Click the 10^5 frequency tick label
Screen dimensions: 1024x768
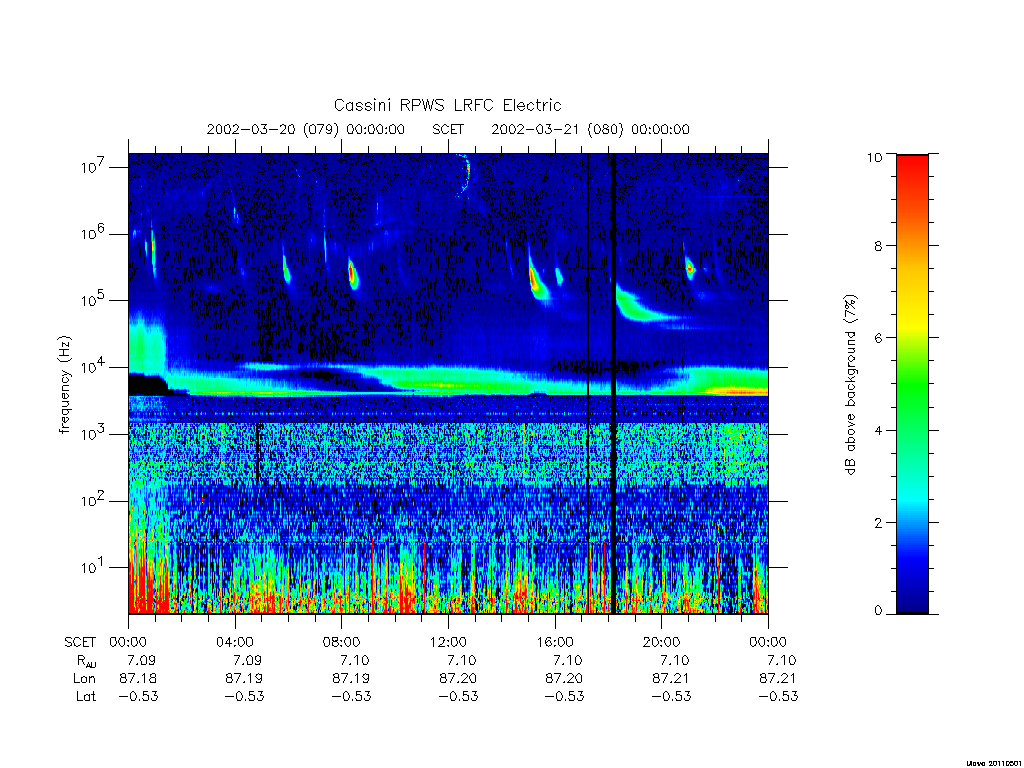[94, 300]
